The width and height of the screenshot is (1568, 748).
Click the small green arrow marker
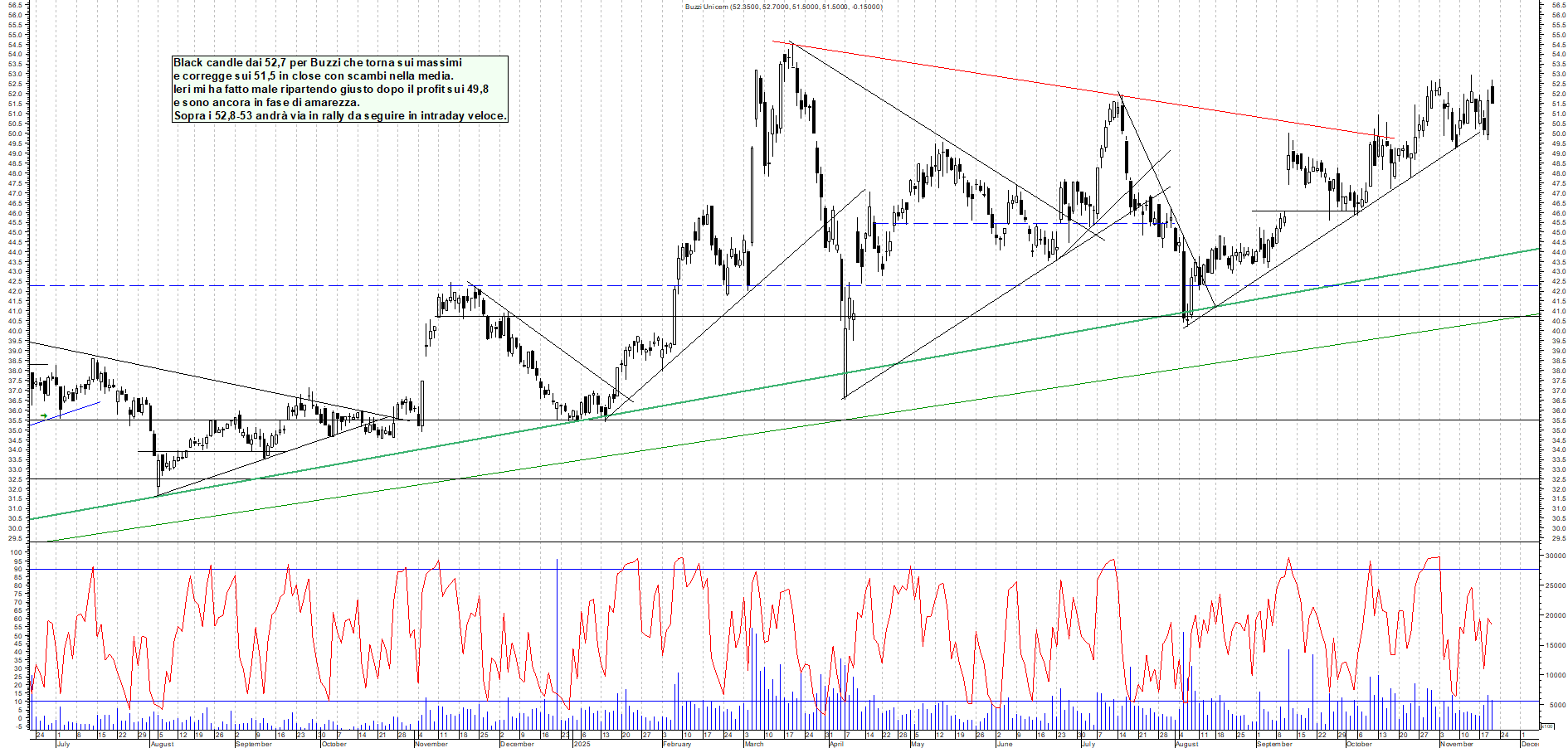44,415
